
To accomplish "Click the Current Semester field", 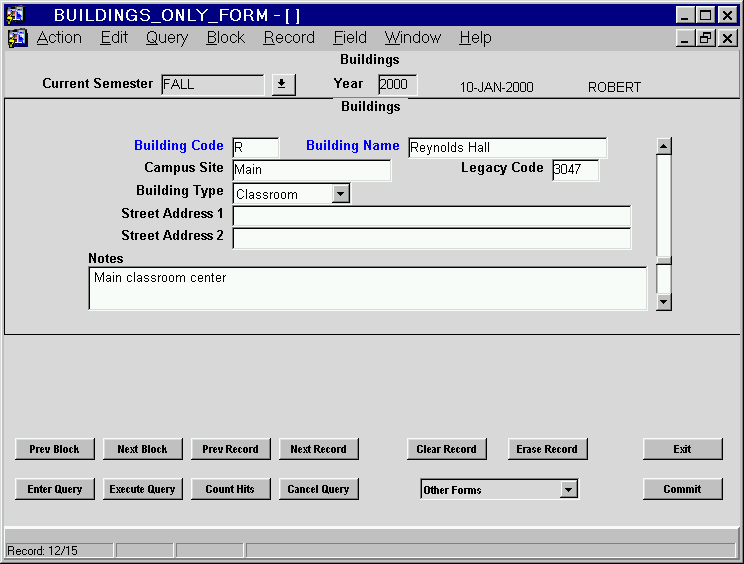I will pyautogui.click(x=213, y=85).
